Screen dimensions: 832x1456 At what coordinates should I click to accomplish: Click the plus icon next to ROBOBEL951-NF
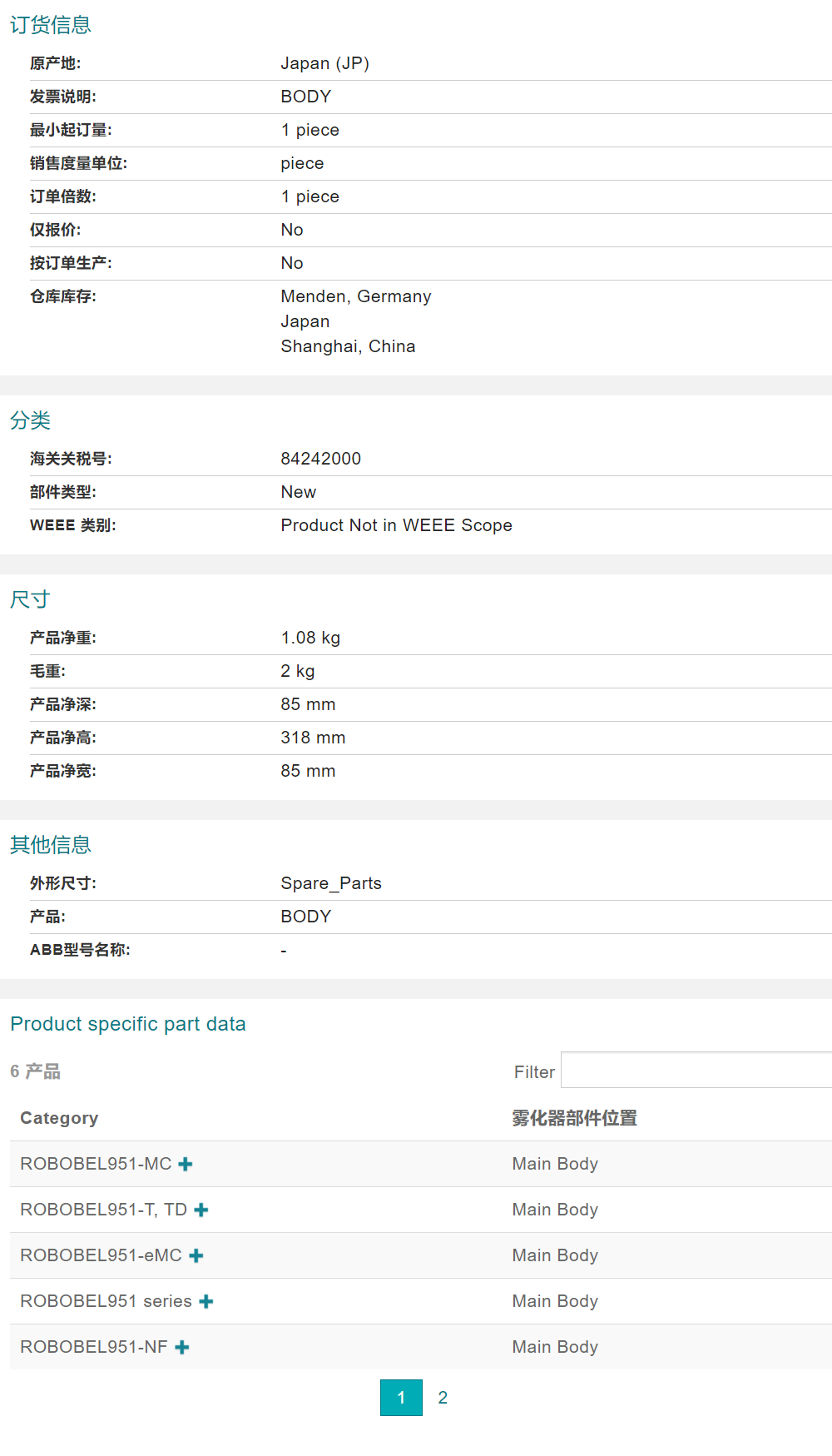tap(182, 1348)
